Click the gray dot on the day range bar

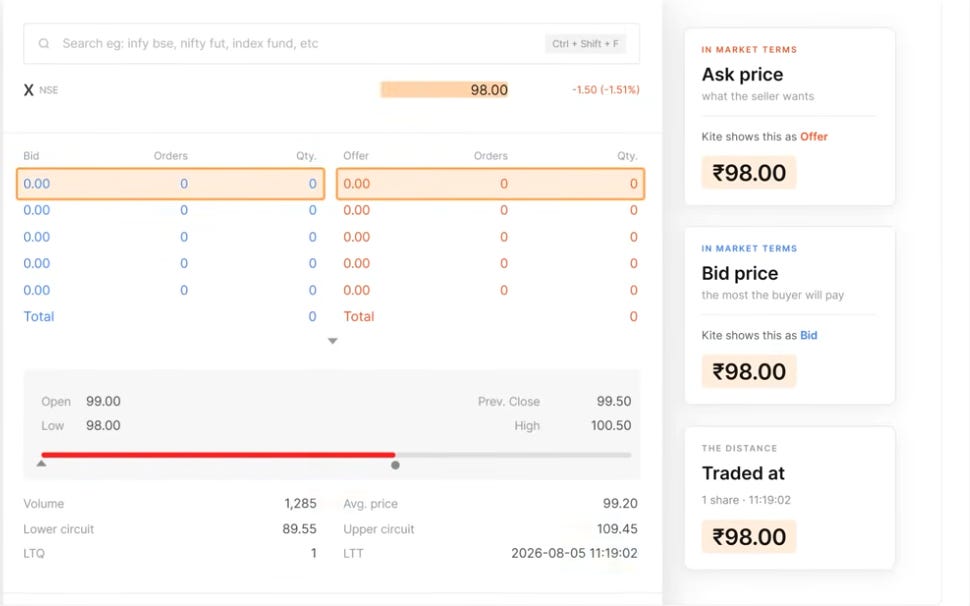[x=395, y=465]
